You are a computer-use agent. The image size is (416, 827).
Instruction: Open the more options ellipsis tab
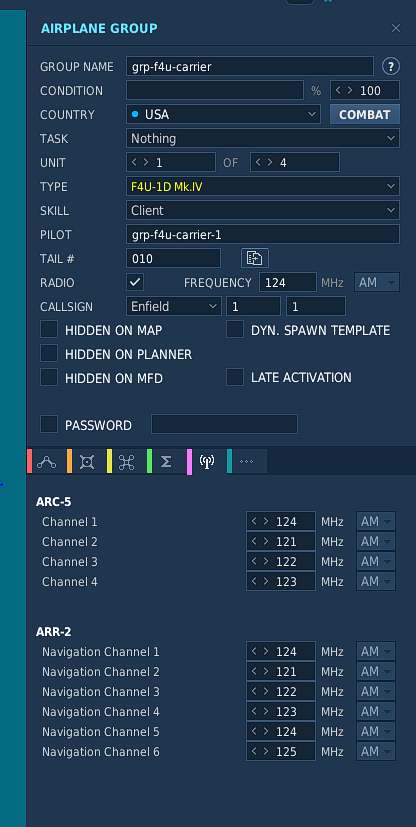tap(247, 462)
